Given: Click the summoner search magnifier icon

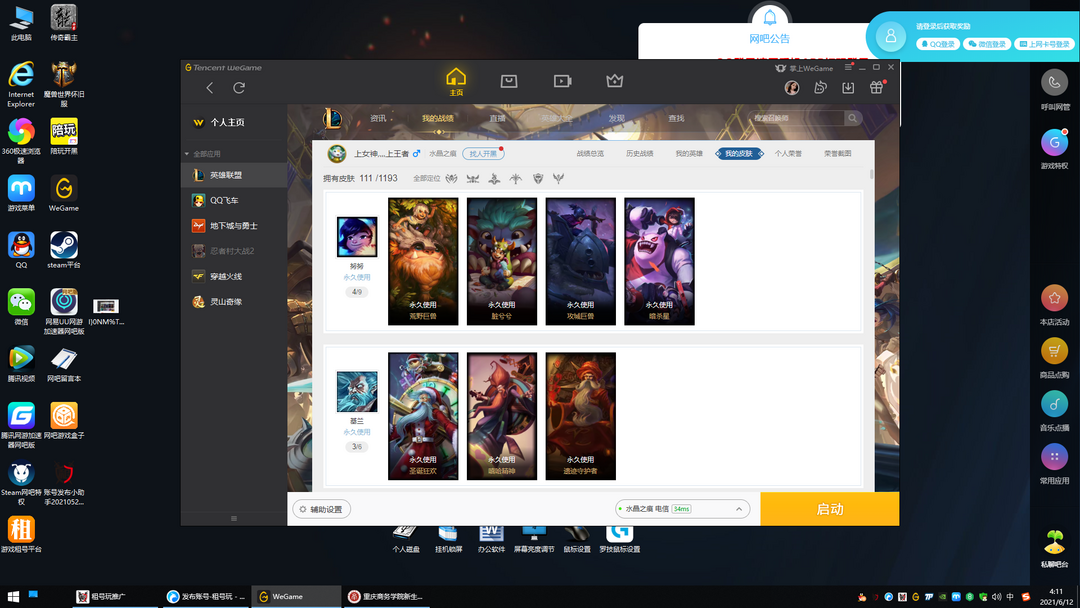Looking at the screenshot, I should 853,118.
